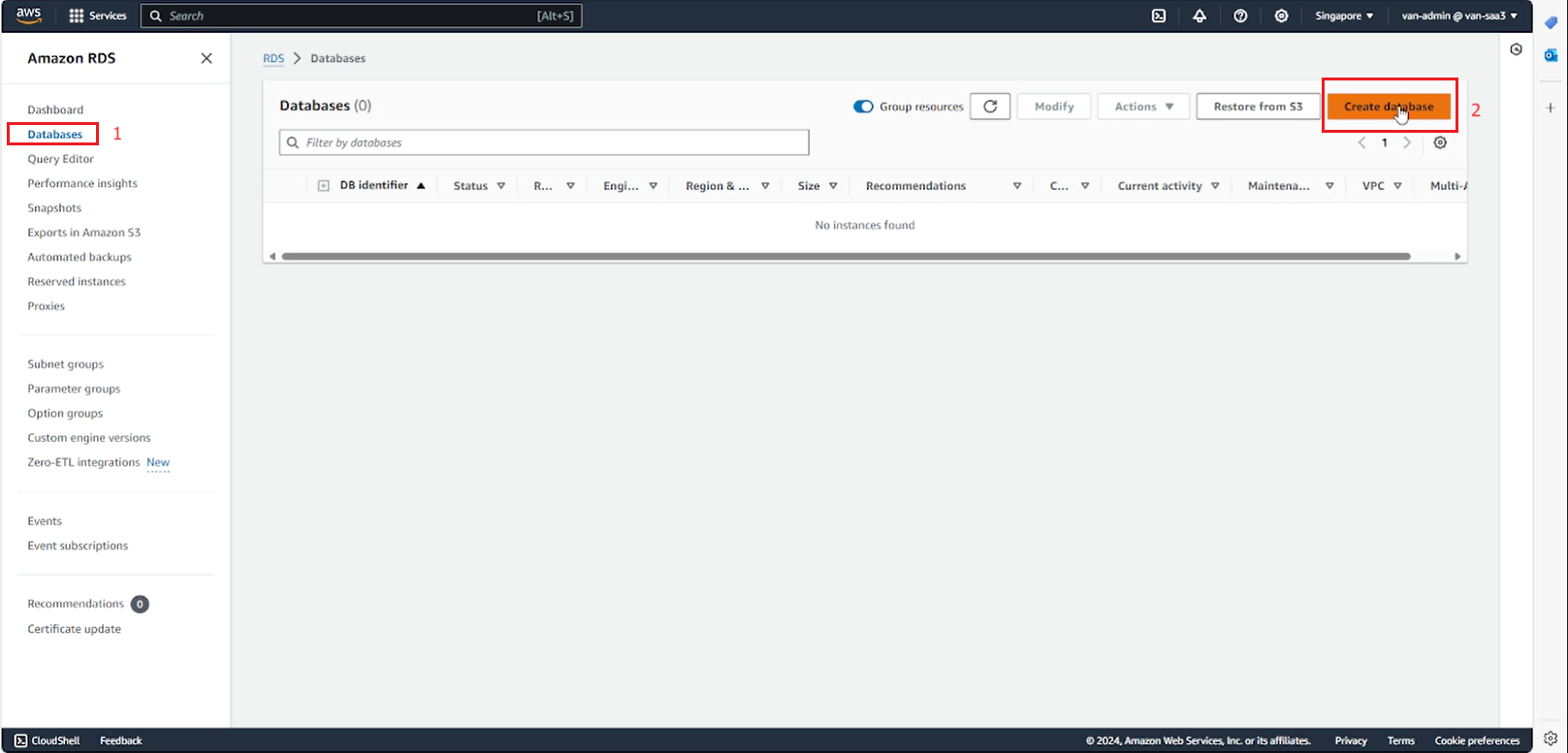Screen dimensions: 1568x753
Task: Sort by the Engine column
Action: 630,186
